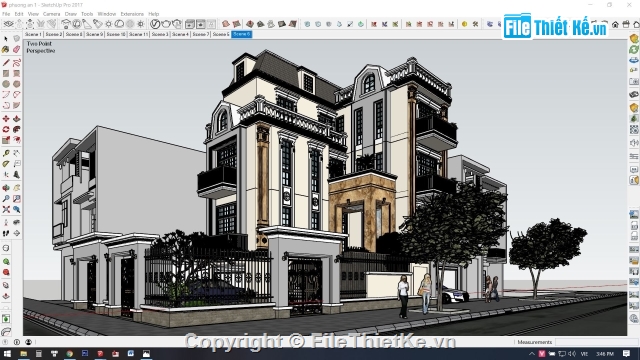Select the Rotated Rectangle tool
This screenshot has width=640, height=360.
[16, 73]
